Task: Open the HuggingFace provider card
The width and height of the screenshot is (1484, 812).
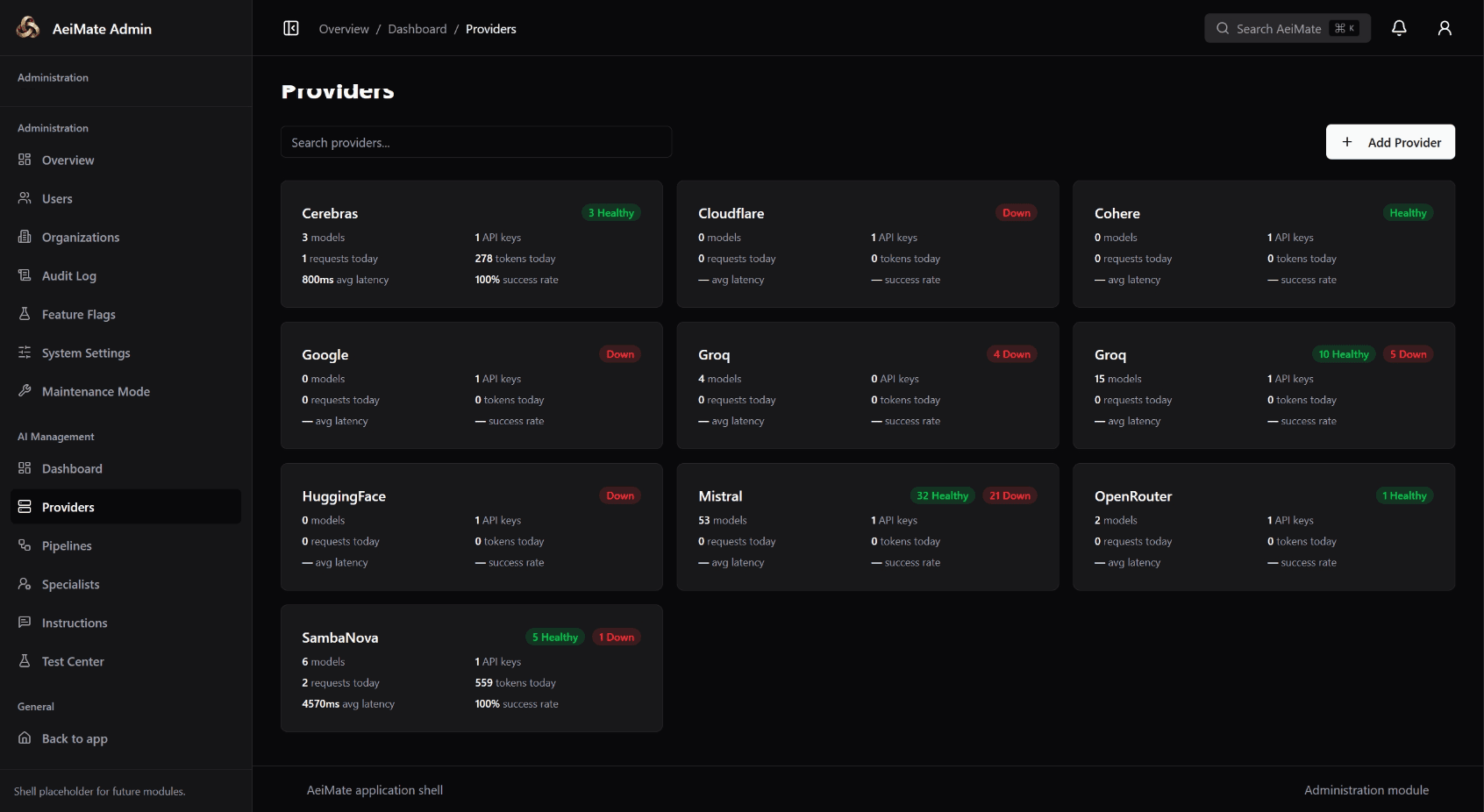Action: [x=472, y=527]
